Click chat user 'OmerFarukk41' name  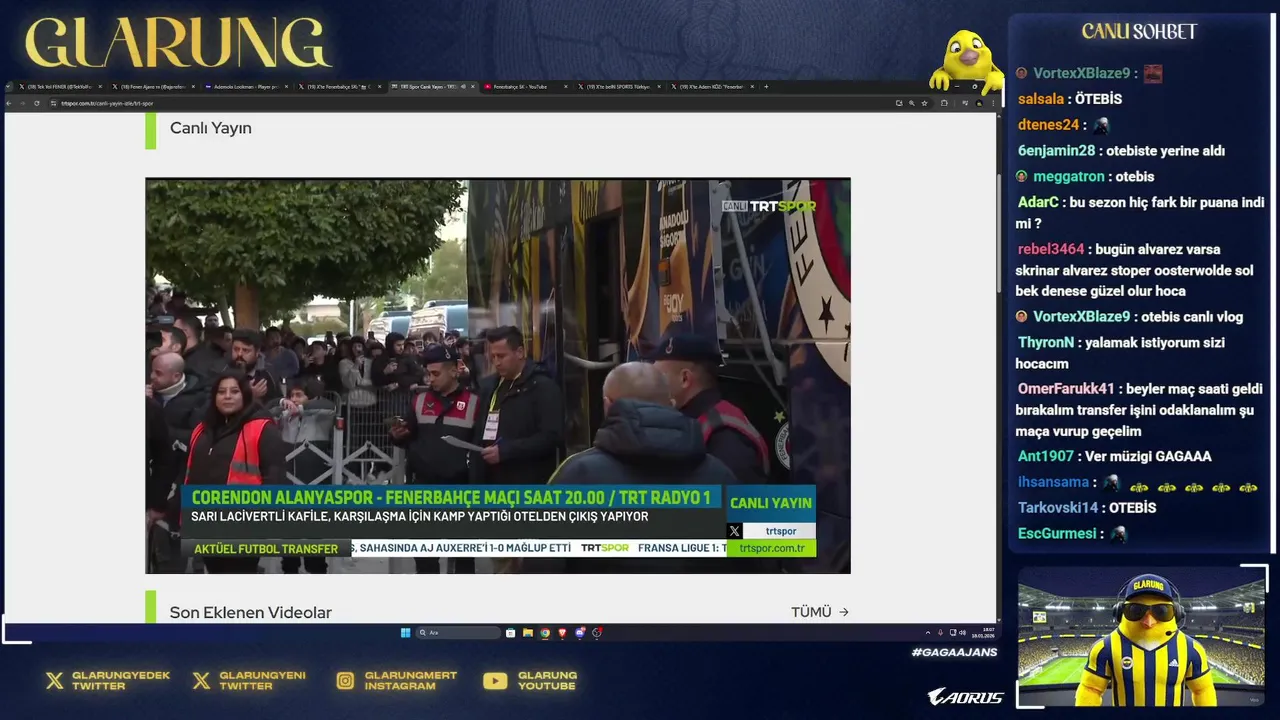(x=1066, y=389)
